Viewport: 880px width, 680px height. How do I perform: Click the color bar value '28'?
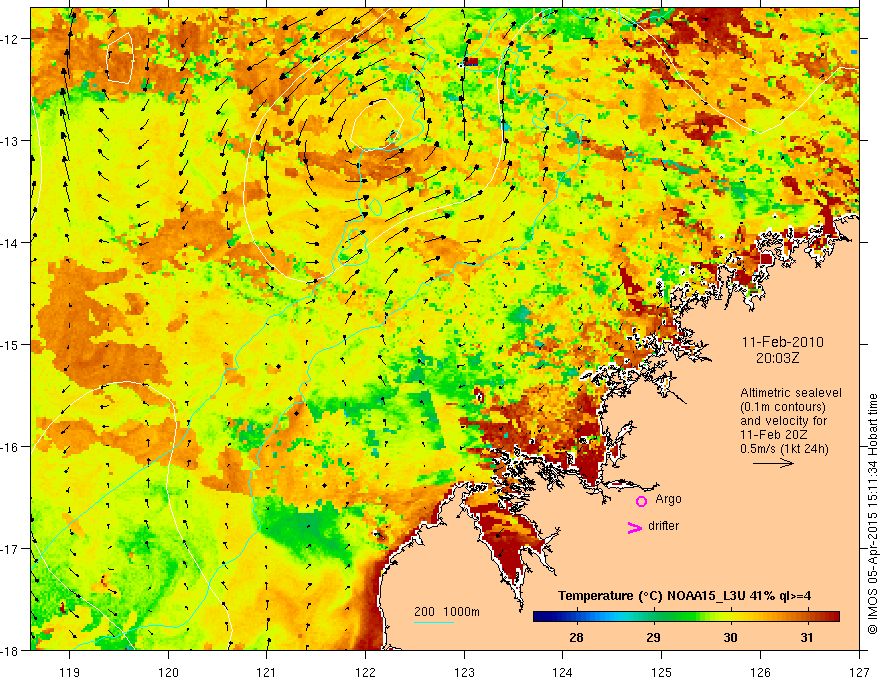576,638
